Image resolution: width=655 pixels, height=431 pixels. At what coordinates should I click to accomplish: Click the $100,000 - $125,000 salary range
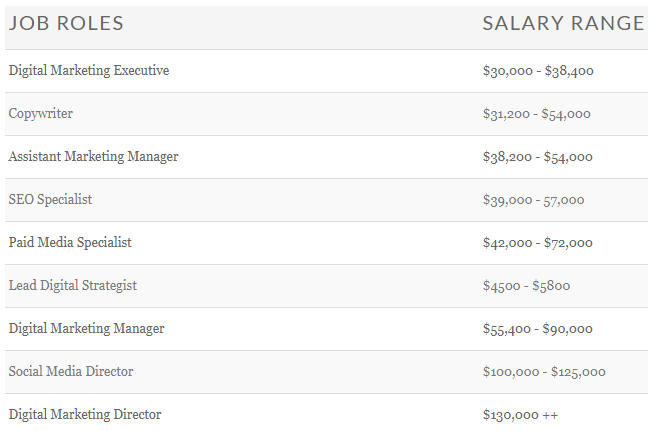544,372
